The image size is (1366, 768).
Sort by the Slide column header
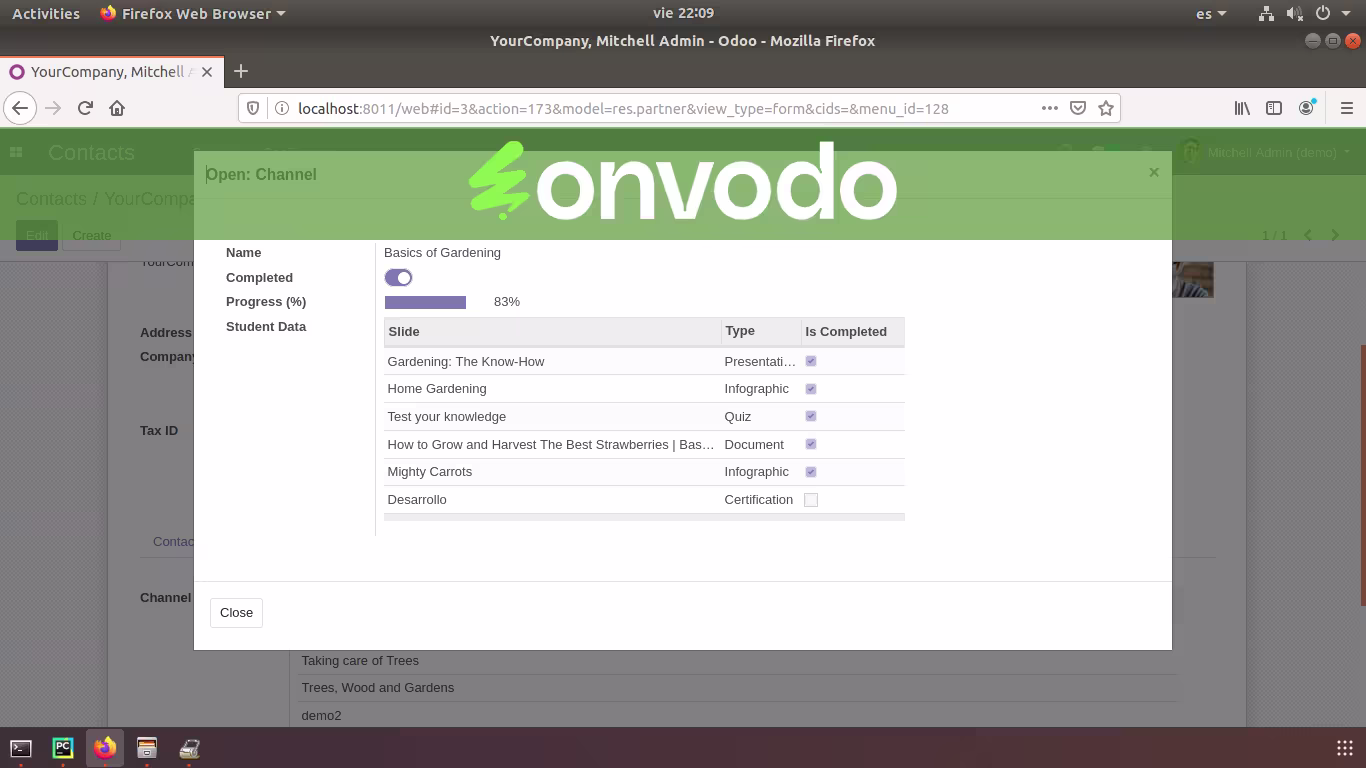tap(552, 331)
